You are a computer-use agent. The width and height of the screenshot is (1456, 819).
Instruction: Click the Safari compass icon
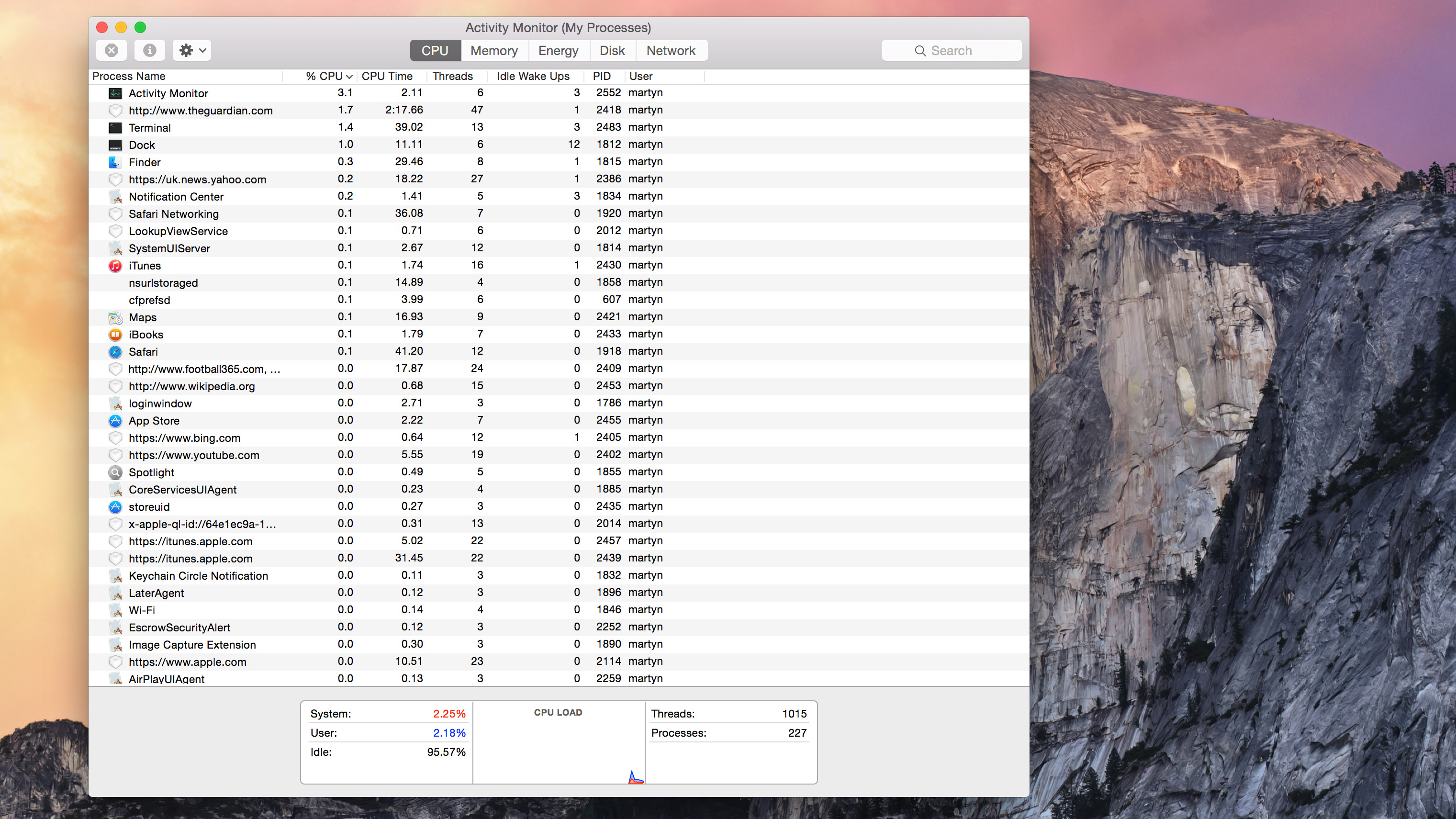115,352
